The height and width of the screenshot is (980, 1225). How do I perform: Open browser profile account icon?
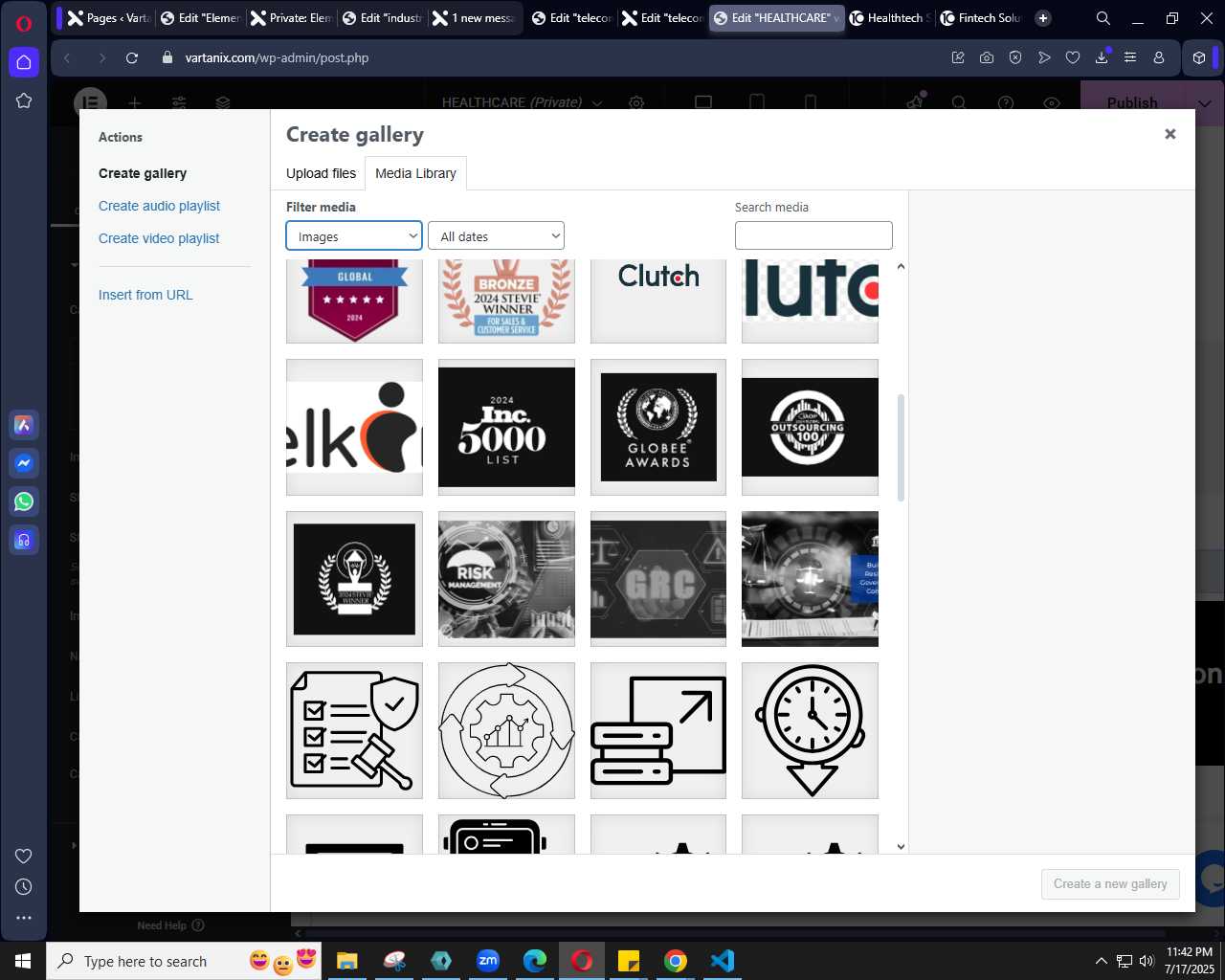point(1159,58)
